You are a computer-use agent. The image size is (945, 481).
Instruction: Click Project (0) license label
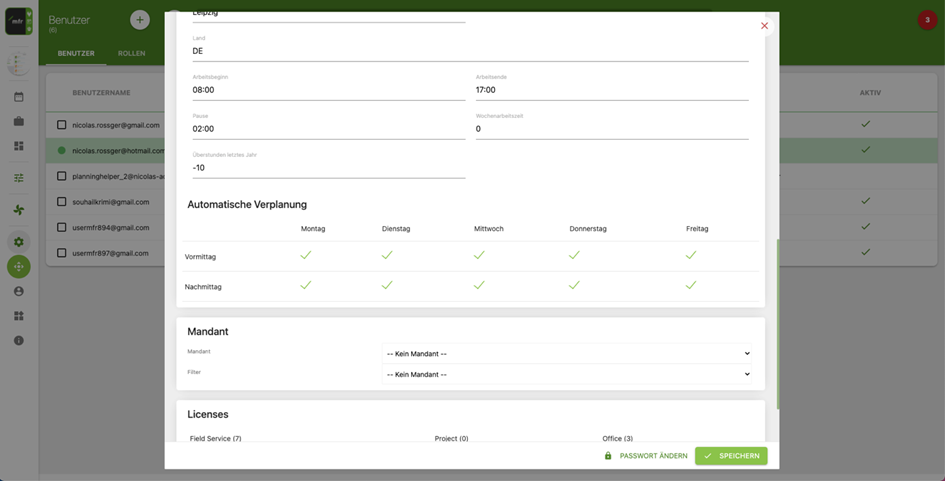click(451, 438)
